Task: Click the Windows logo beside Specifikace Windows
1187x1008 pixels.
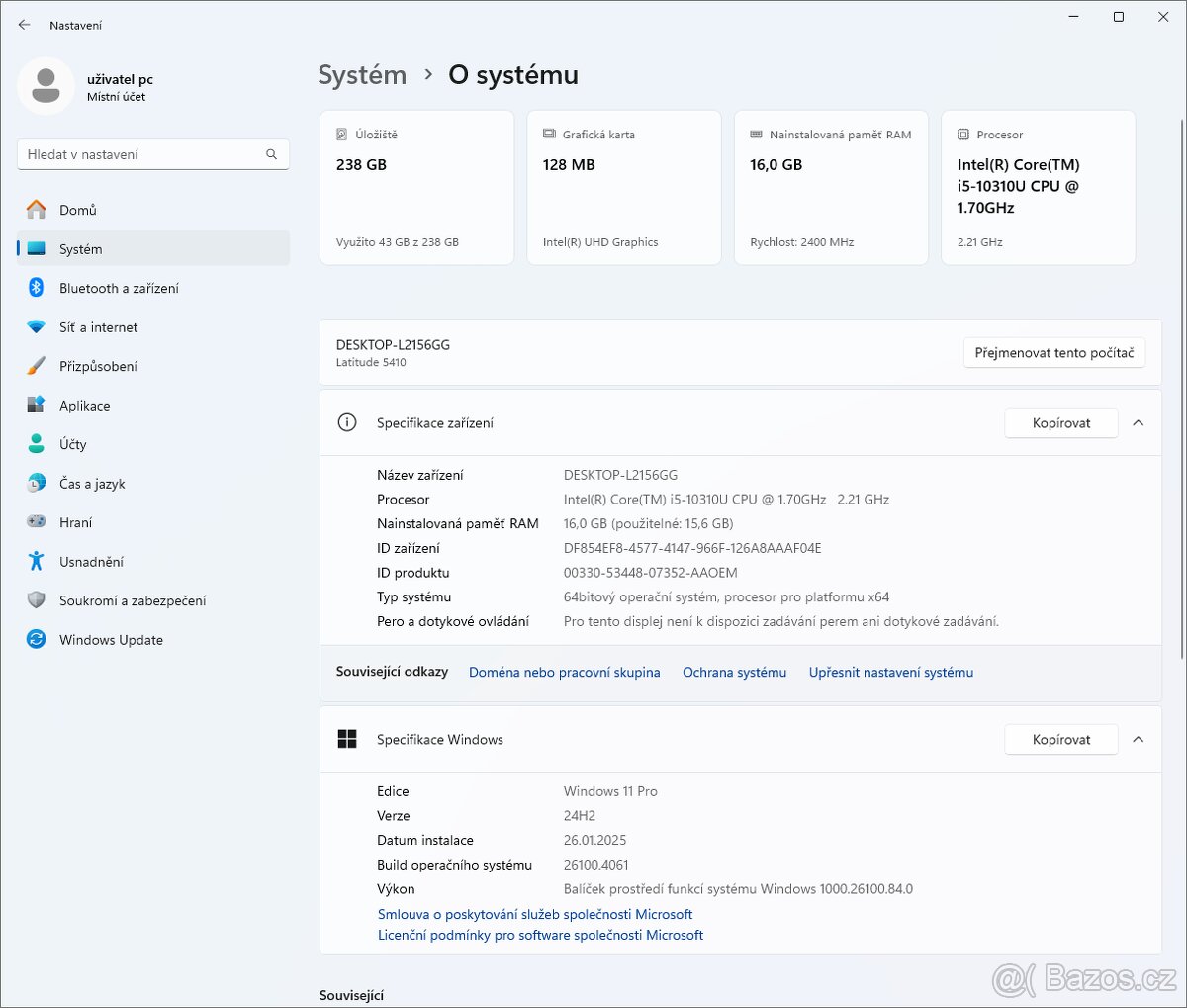Action: point(347,738)
